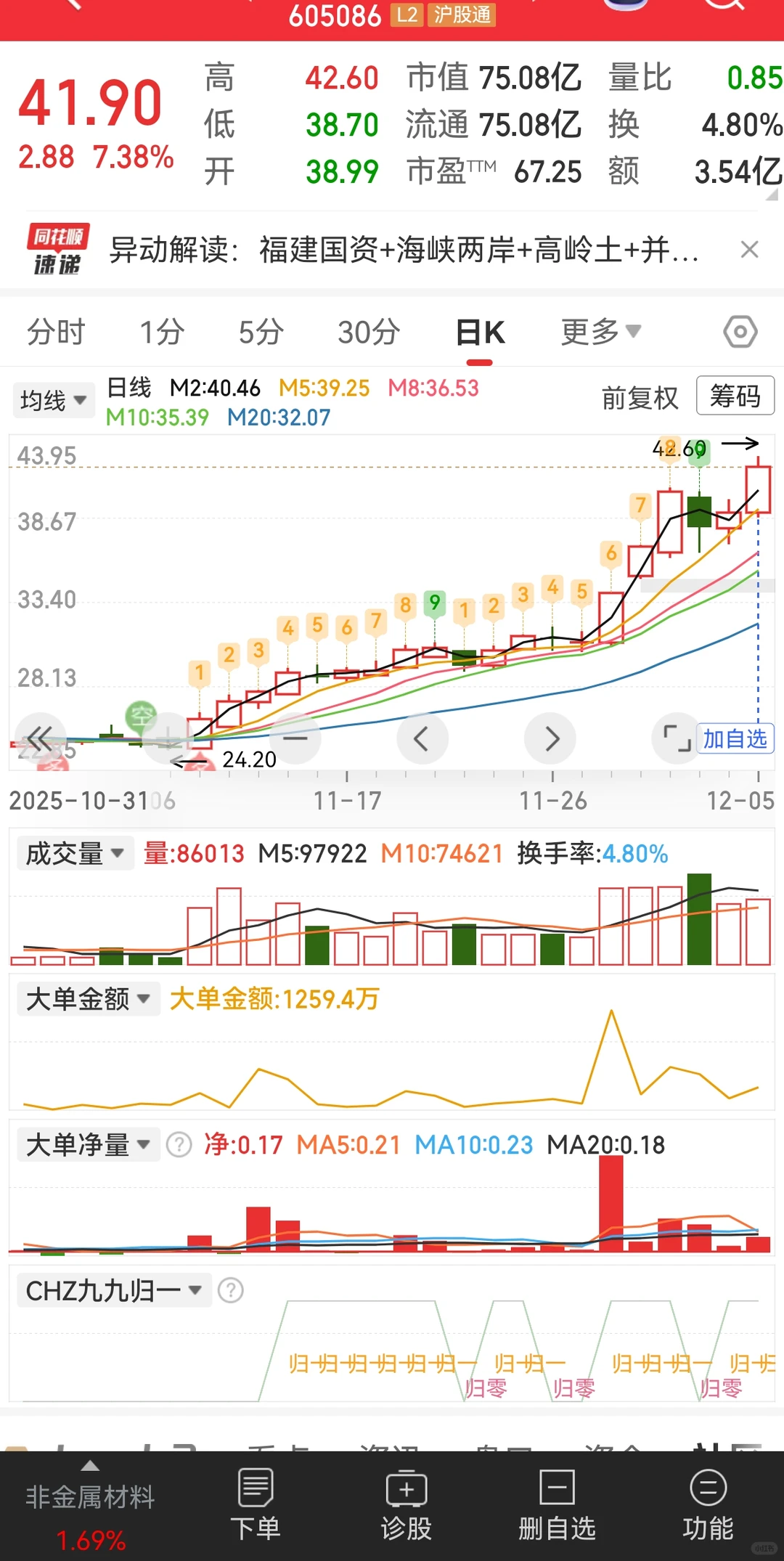This screenshot has width=784, height=1561.
Task: Tap the 删自选 remove-watchlist icon
Action: click(557, 1488)
